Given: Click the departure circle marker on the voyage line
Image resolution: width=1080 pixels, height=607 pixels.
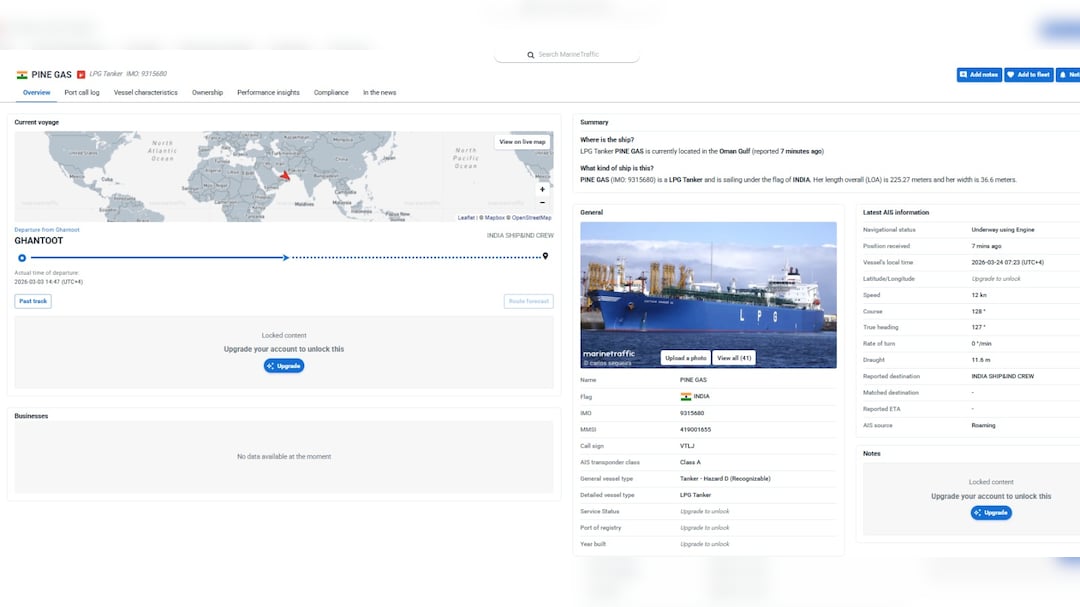Looking at the screenshot, I should [22, 257].
